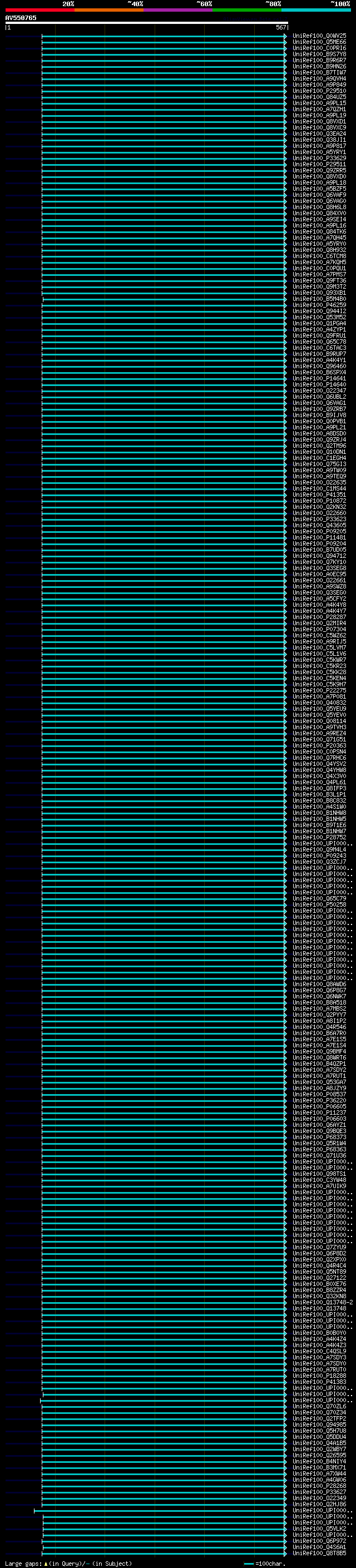The width and height of the screenshot is (356, 1568).
Task: Select the UniRef100_P28287 label
Action: (319, 617)
